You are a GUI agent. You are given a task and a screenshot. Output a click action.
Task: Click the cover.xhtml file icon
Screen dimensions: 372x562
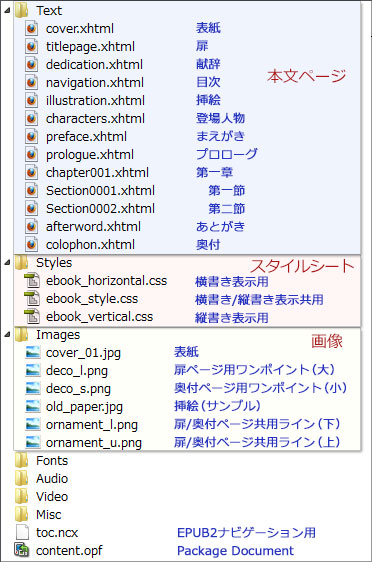pos(32,28)
